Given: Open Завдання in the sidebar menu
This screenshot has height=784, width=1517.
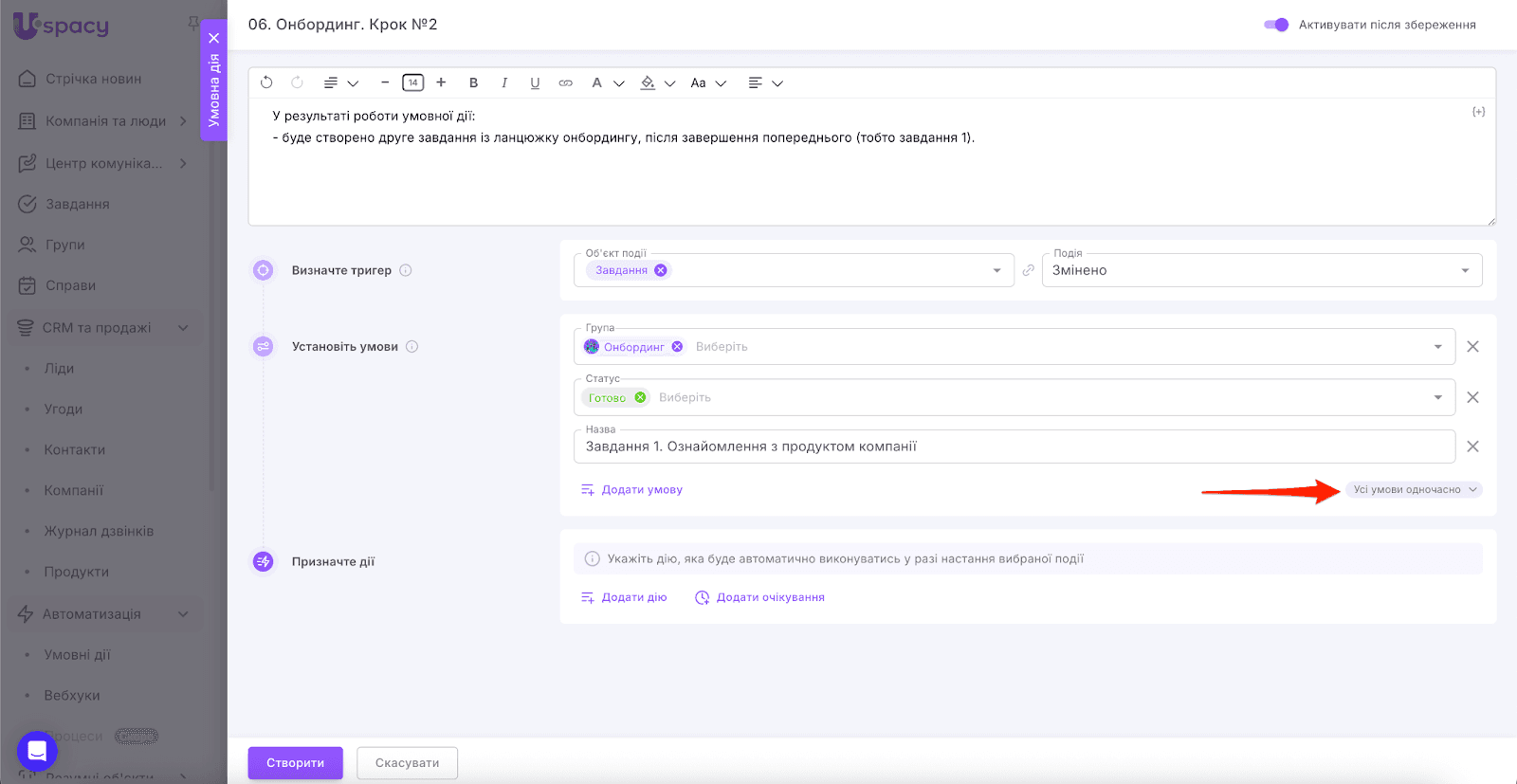Looking at the screenshot, I should click(77, 204).
